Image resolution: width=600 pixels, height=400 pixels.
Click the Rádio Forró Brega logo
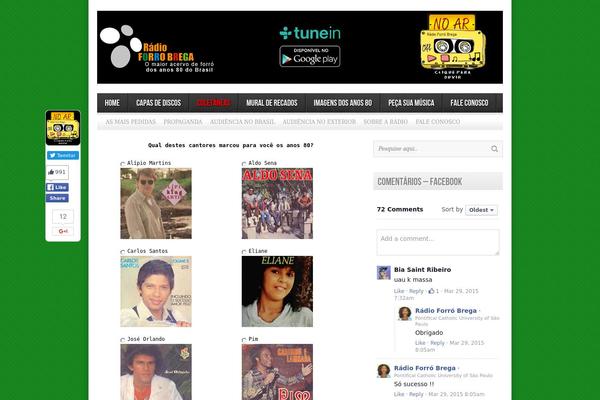[157, 49]
